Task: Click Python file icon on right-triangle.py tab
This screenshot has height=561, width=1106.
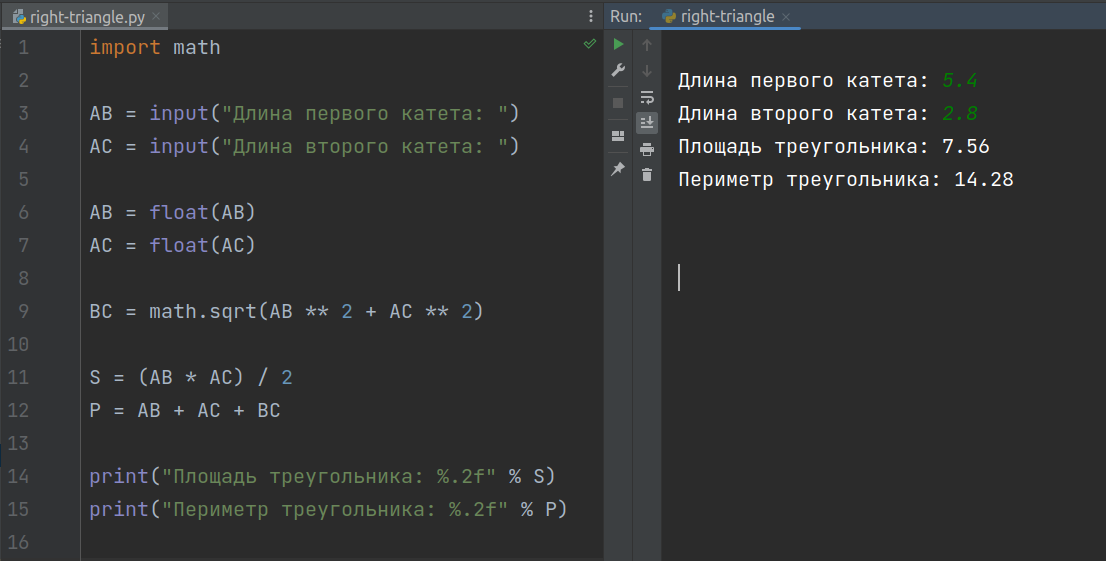Action: [x=19, y=17]
